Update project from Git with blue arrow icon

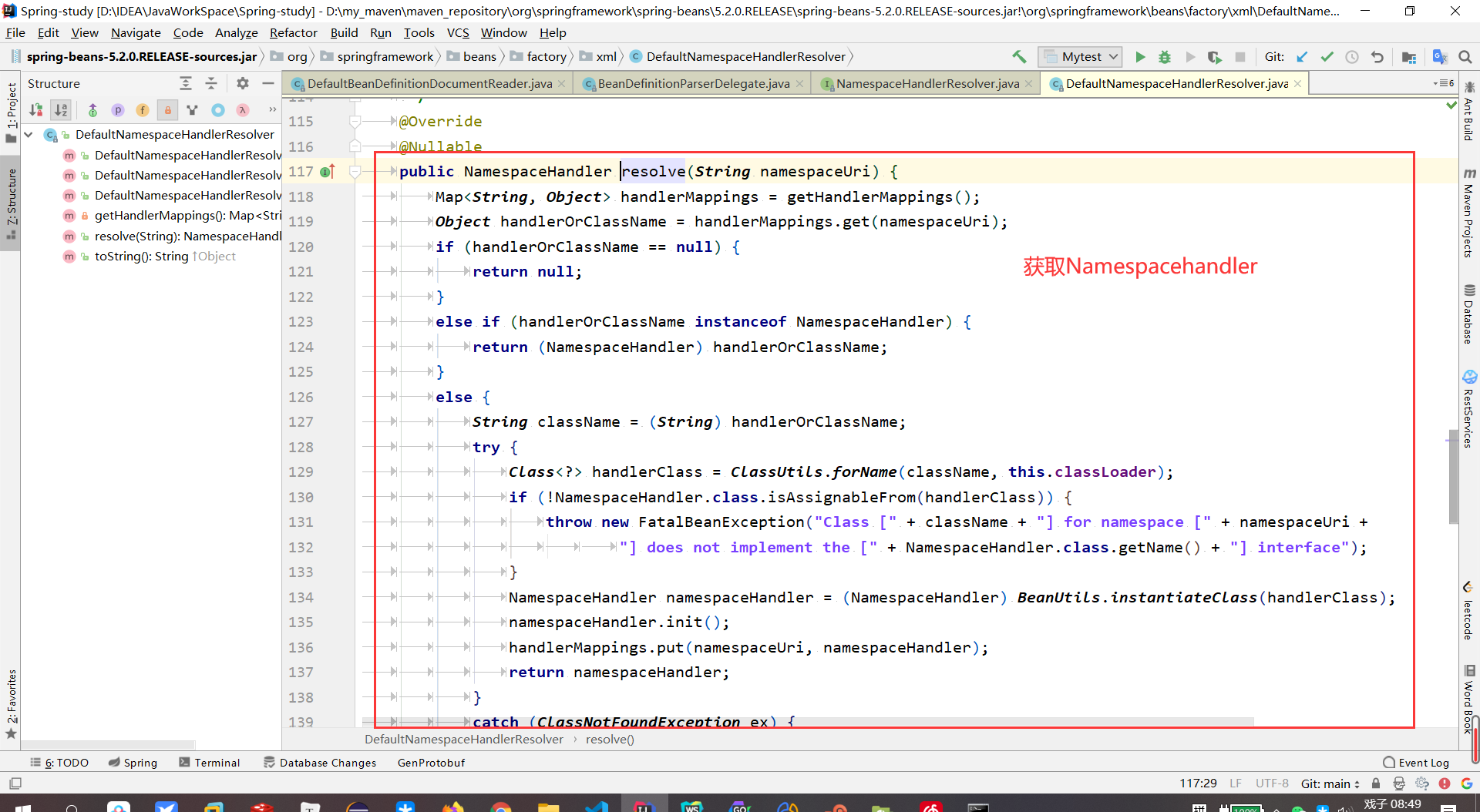click(1303, 56)
